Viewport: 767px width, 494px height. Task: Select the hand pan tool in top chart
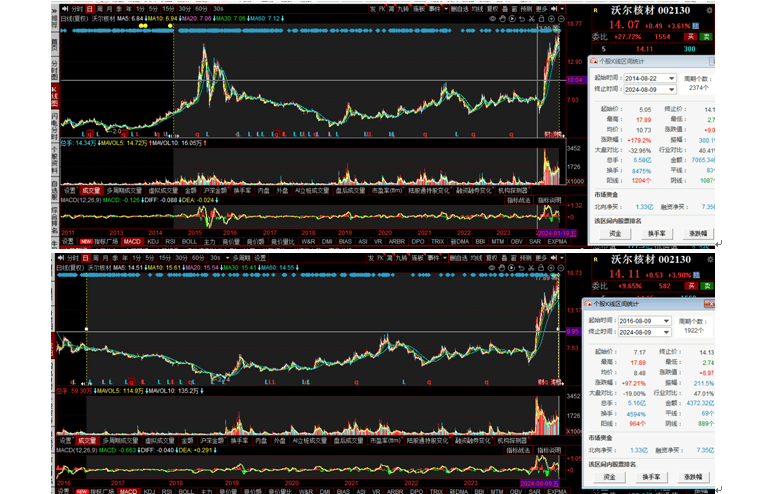(x=502, y=19)
